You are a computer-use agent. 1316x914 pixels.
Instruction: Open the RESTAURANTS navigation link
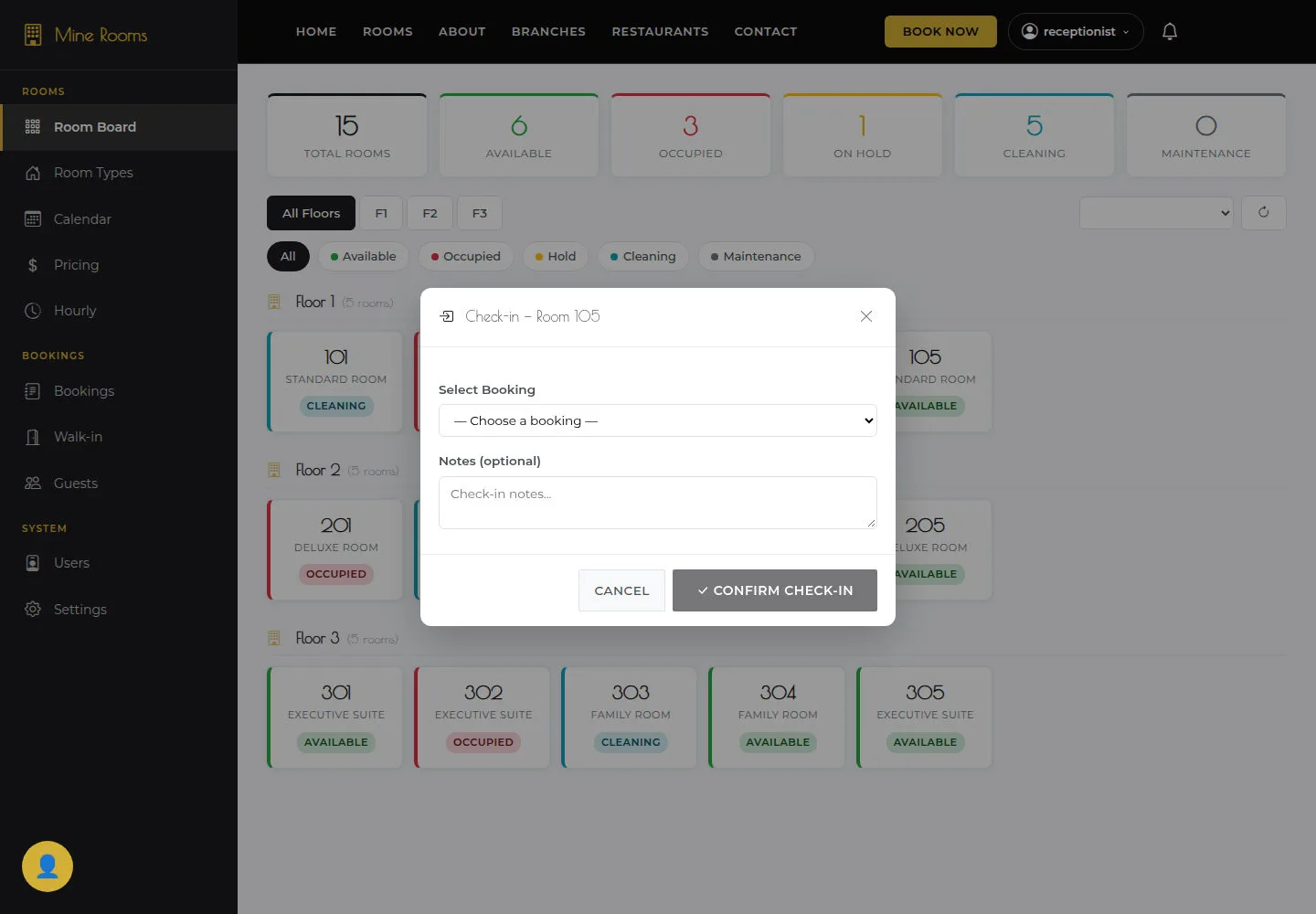click(x=660, y=31)
